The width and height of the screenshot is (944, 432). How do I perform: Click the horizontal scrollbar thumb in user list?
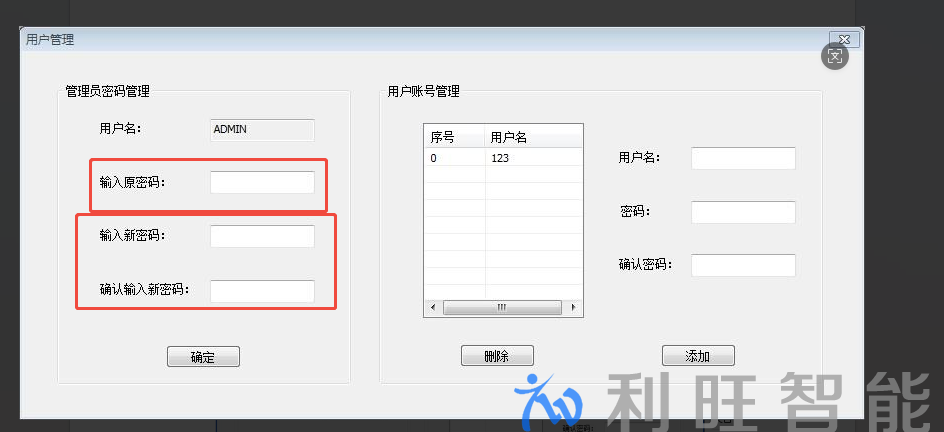[x=502, y=307]
